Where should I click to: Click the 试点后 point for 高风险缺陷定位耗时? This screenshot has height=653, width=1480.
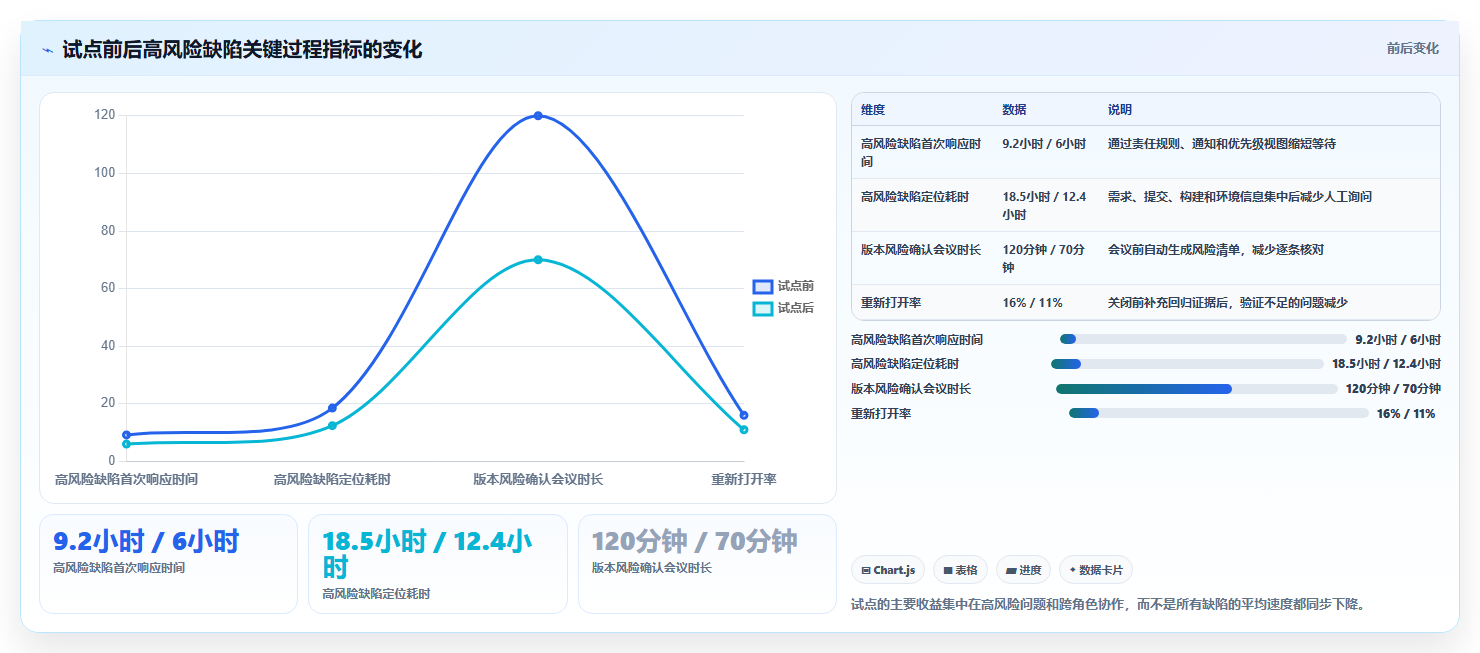[x=332, y=426]
